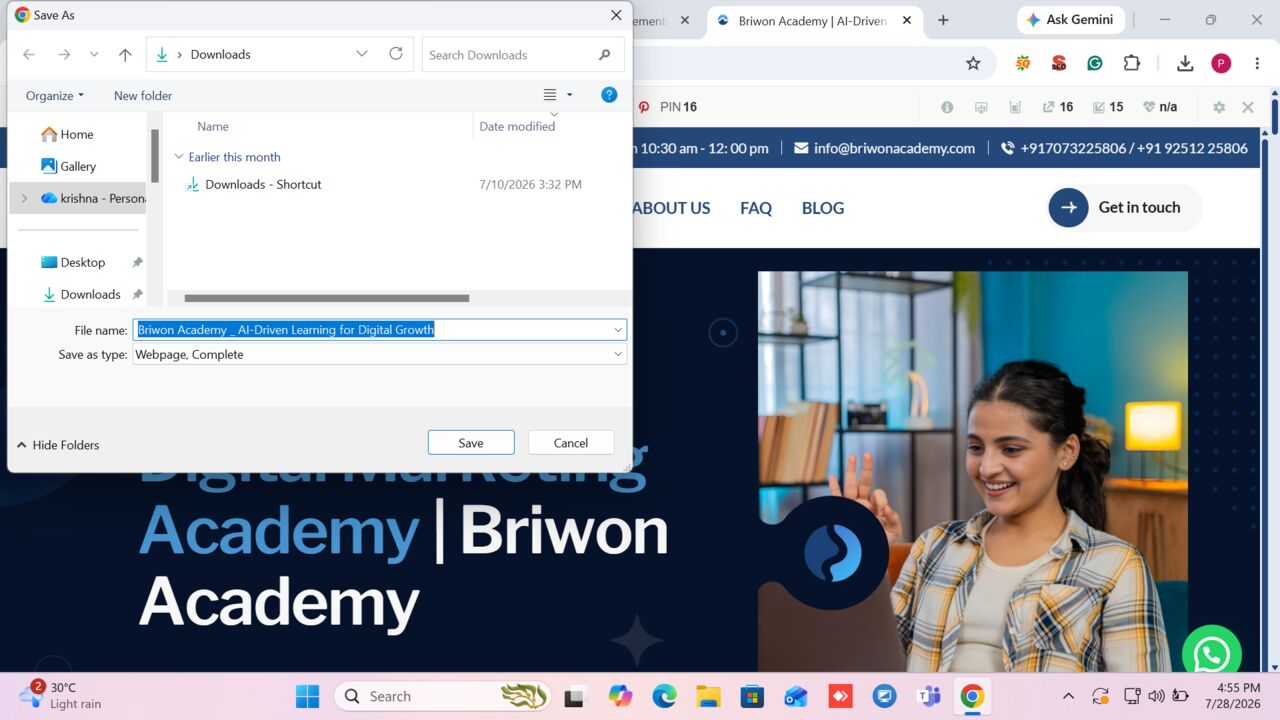
Task: Open the BLOG menu item
Action: point(823,208)
